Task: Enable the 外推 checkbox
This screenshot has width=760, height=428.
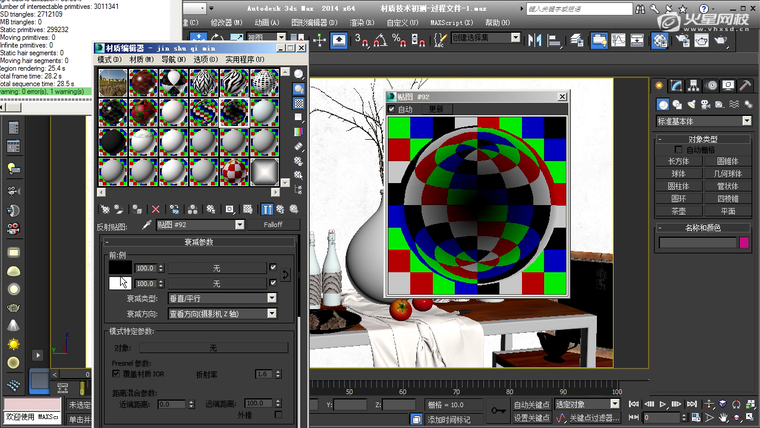Action: click(278, 414)
